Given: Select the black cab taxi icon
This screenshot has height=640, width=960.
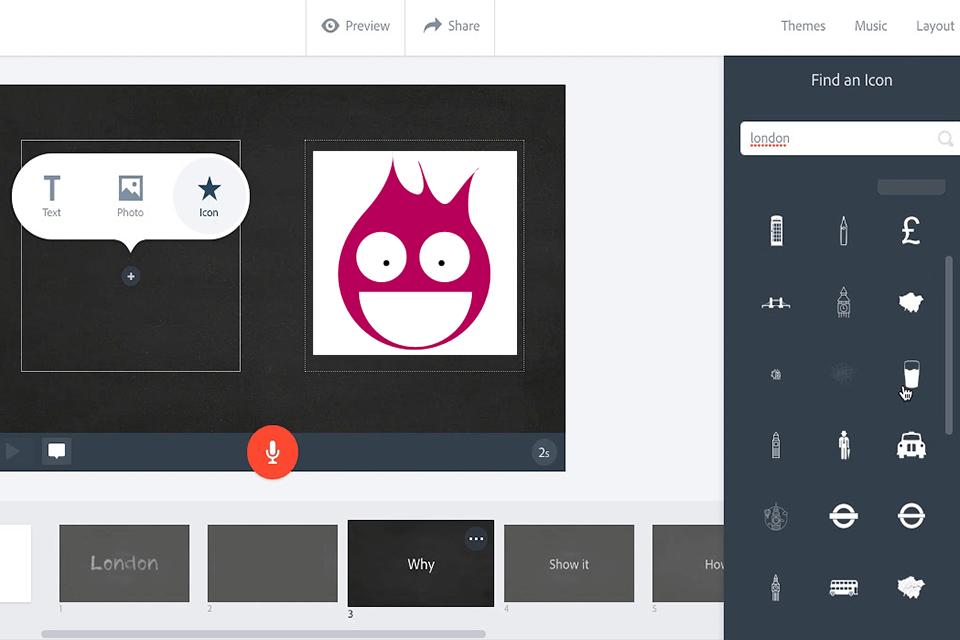Looking at the screenshot, I should click(911, 445).
